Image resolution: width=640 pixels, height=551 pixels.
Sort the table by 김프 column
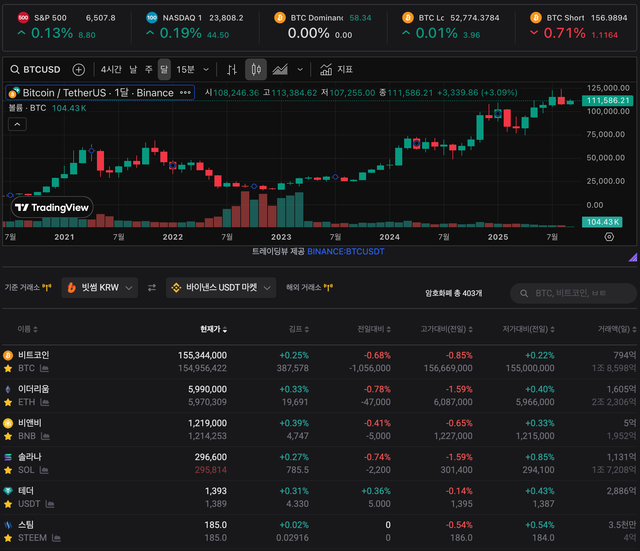pos(299,329)
